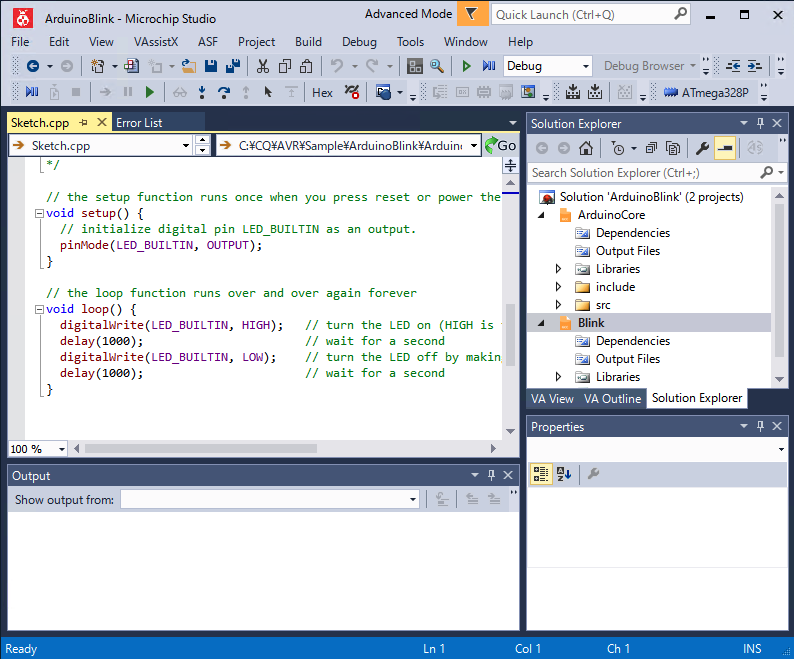Open Properties wrench icon in Solution Explorer
Screen dimensions: 794x659
(x=702, y=148)
